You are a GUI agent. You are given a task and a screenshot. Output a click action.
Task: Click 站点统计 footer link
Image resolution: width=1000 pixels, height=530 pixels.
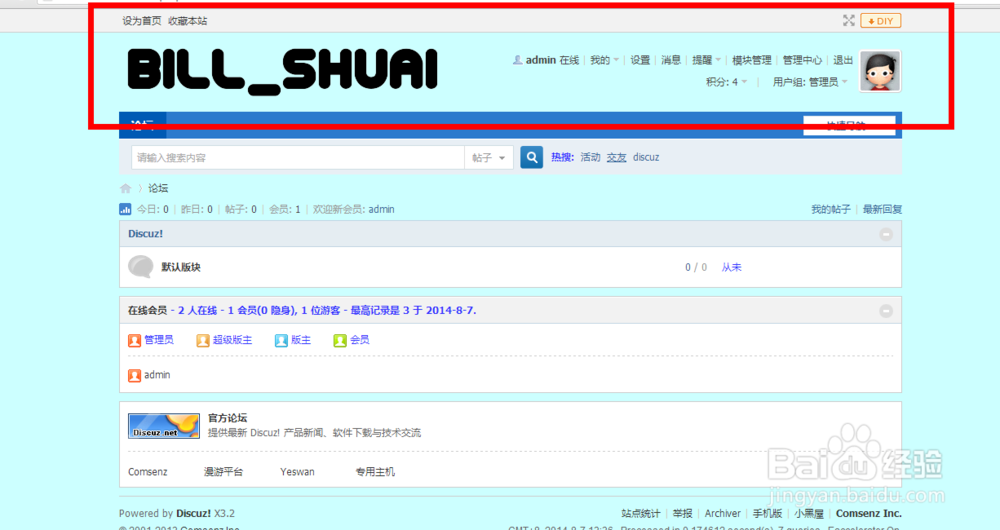tap(641, 513)
